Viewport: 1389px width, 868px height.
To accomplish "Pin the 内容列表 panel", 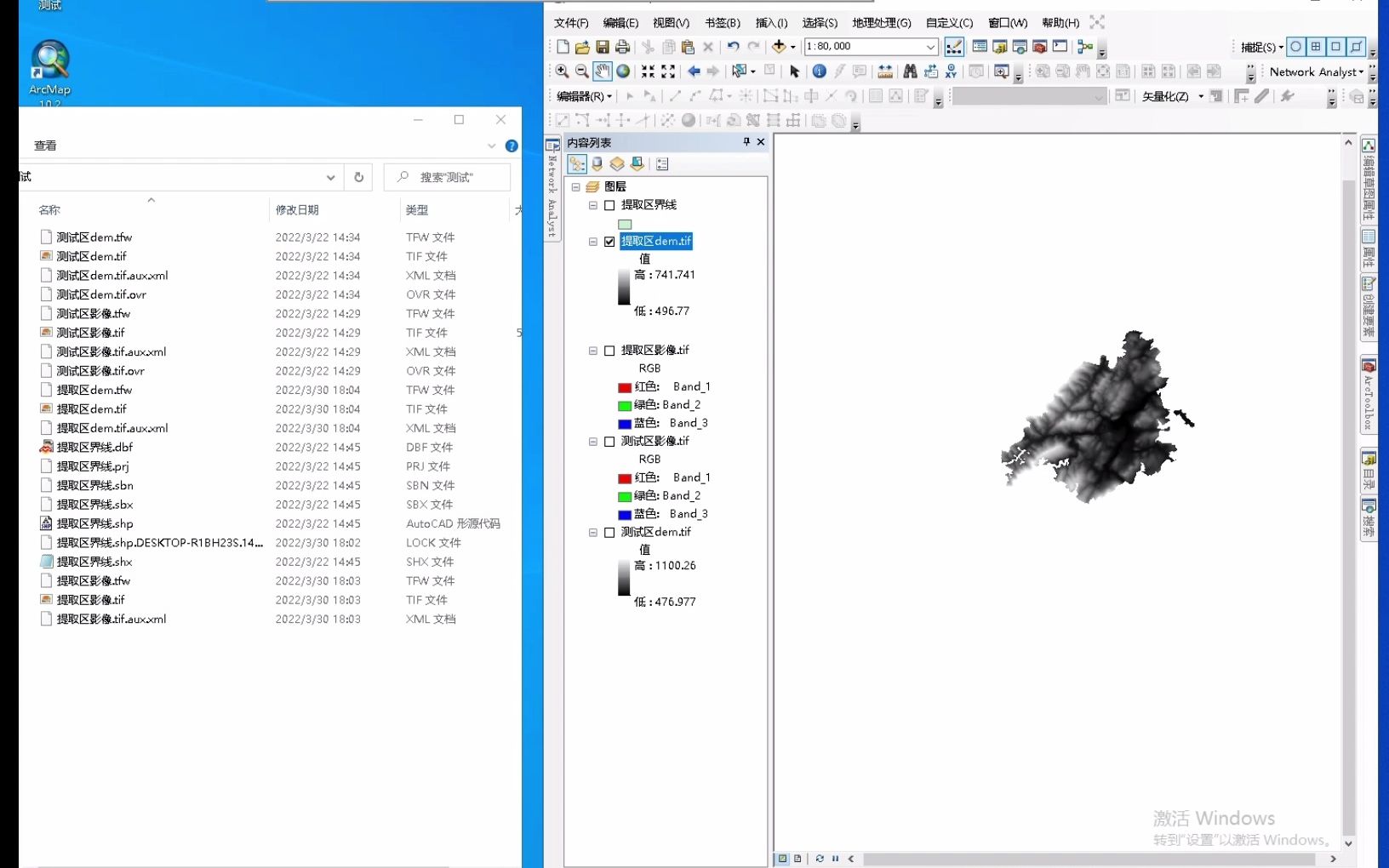I will [746, 142].
